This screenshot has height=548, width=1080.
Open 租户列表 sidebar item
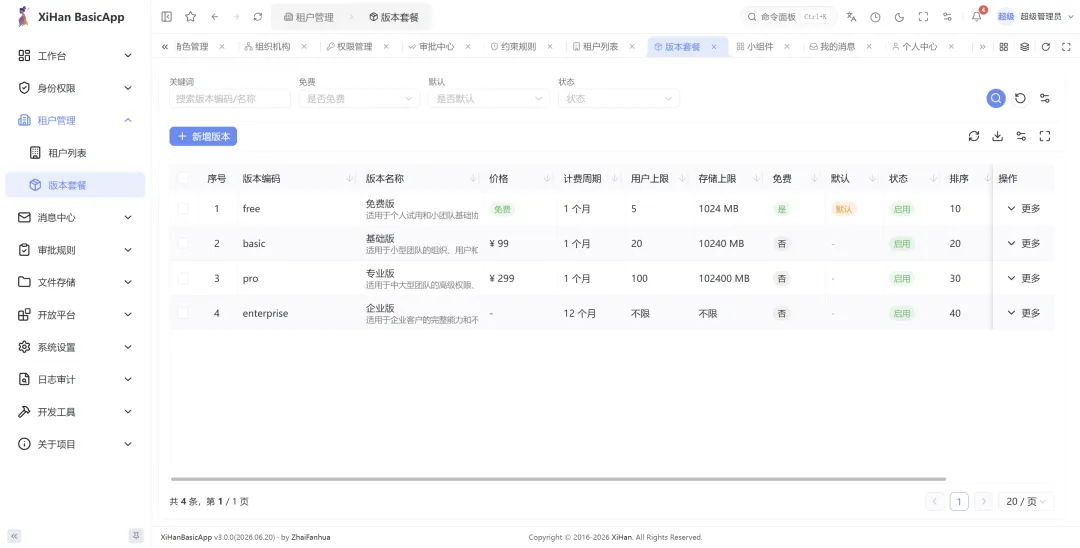tap(75, 153)
